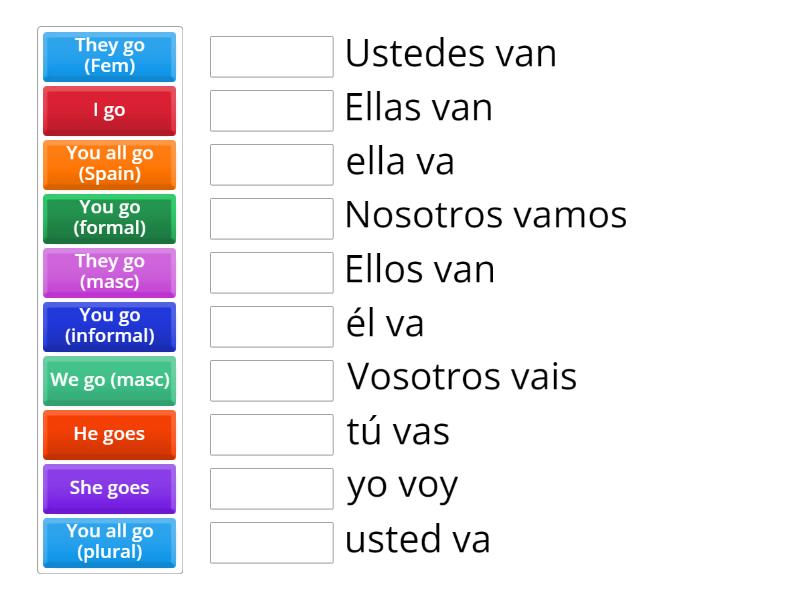Viewport: 800px width, 600px height.
Task: Click the answer box beside "tú vas"
Action: [271, 435]
